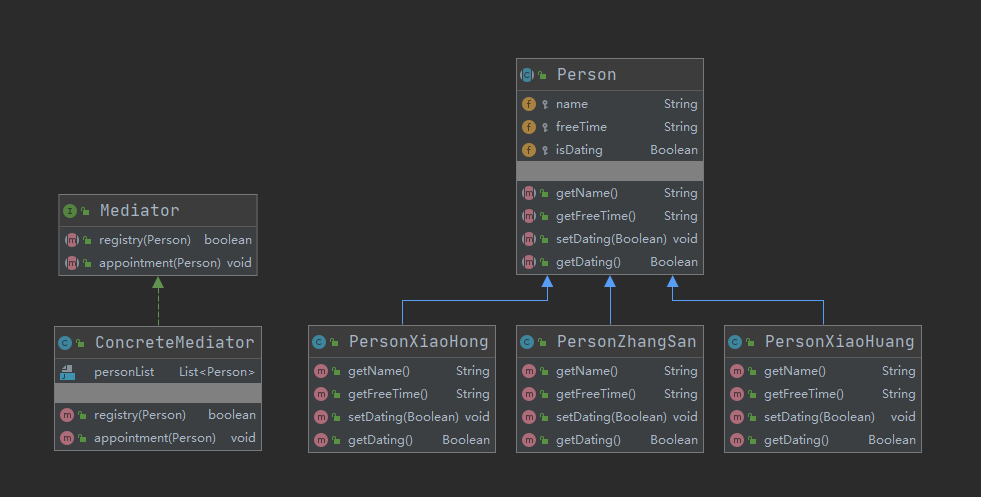Select the freeTime field in Person
This screenshot has width=981, height=497.
point(610,127)
